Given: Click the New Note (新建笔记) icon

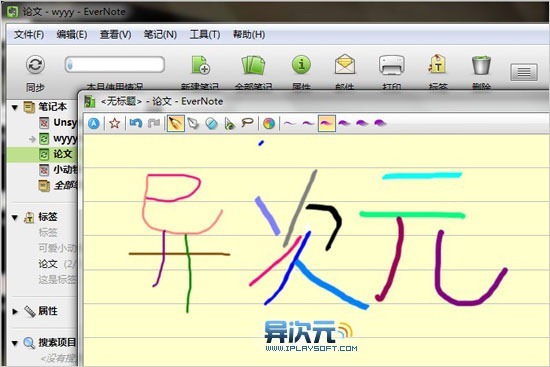Looking at the screenshot, I should (x=201, y=65).
